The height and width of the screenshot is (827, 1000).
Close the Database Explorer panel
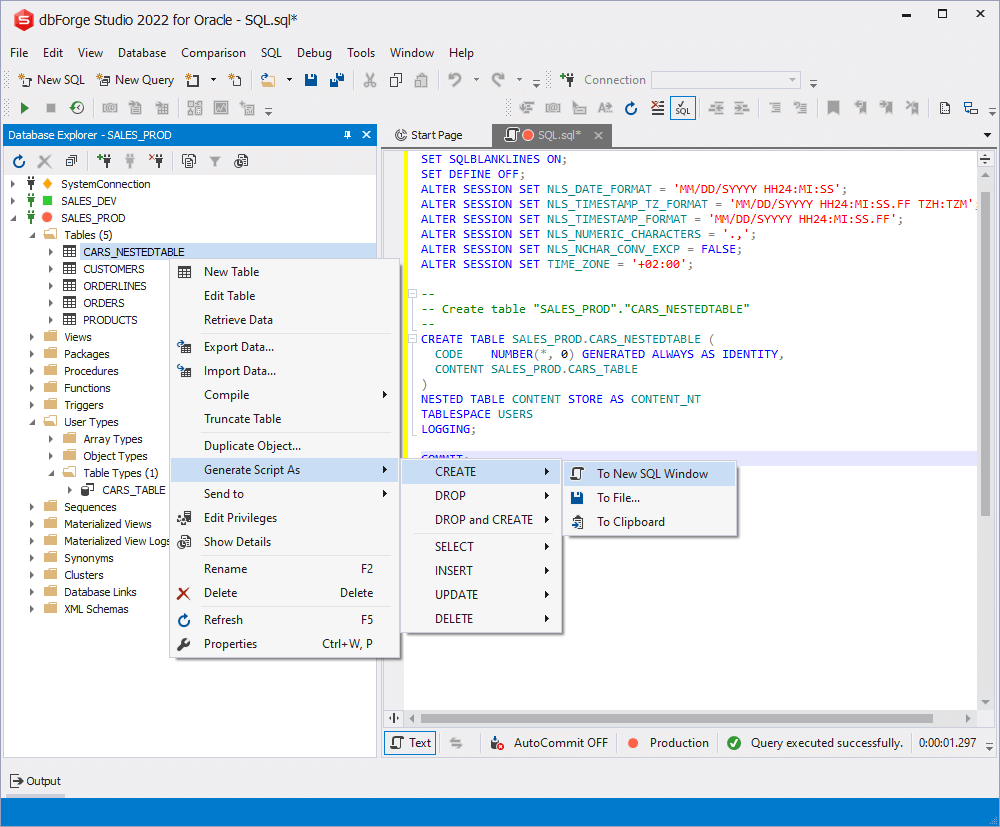tap(366, 135)
